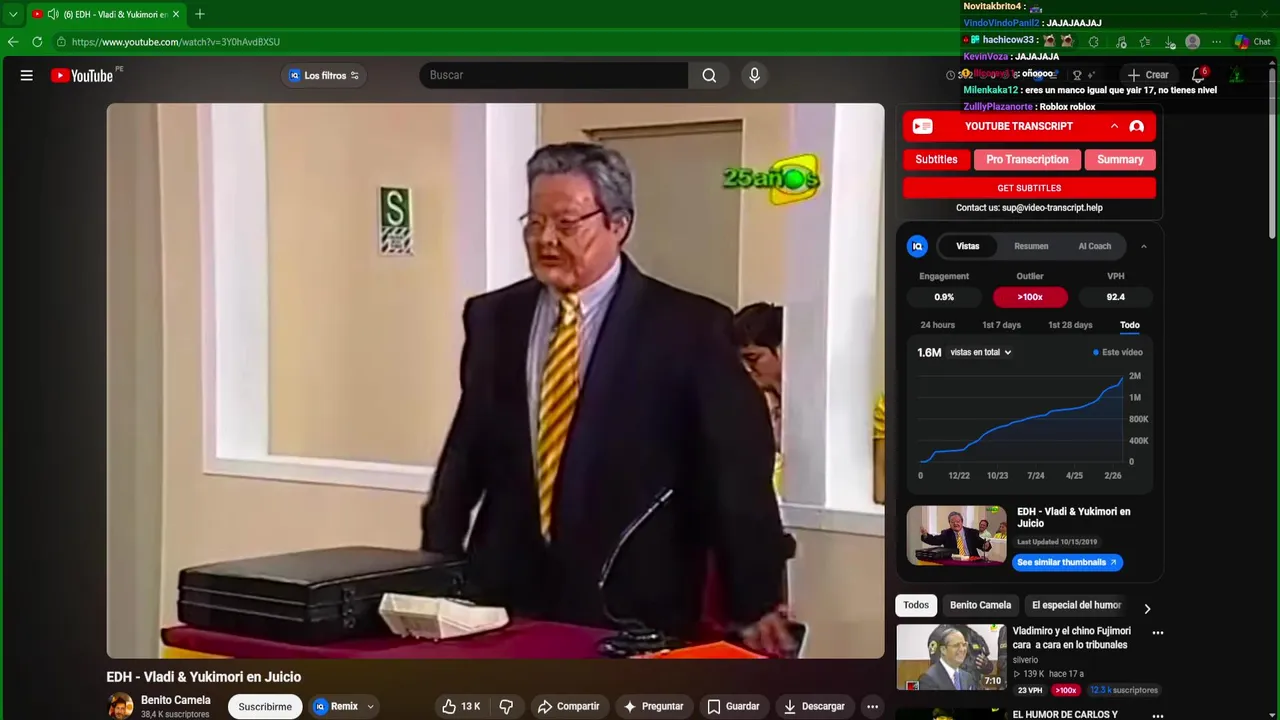Open the YouTube hamburger guide menu

pos(27,75)
